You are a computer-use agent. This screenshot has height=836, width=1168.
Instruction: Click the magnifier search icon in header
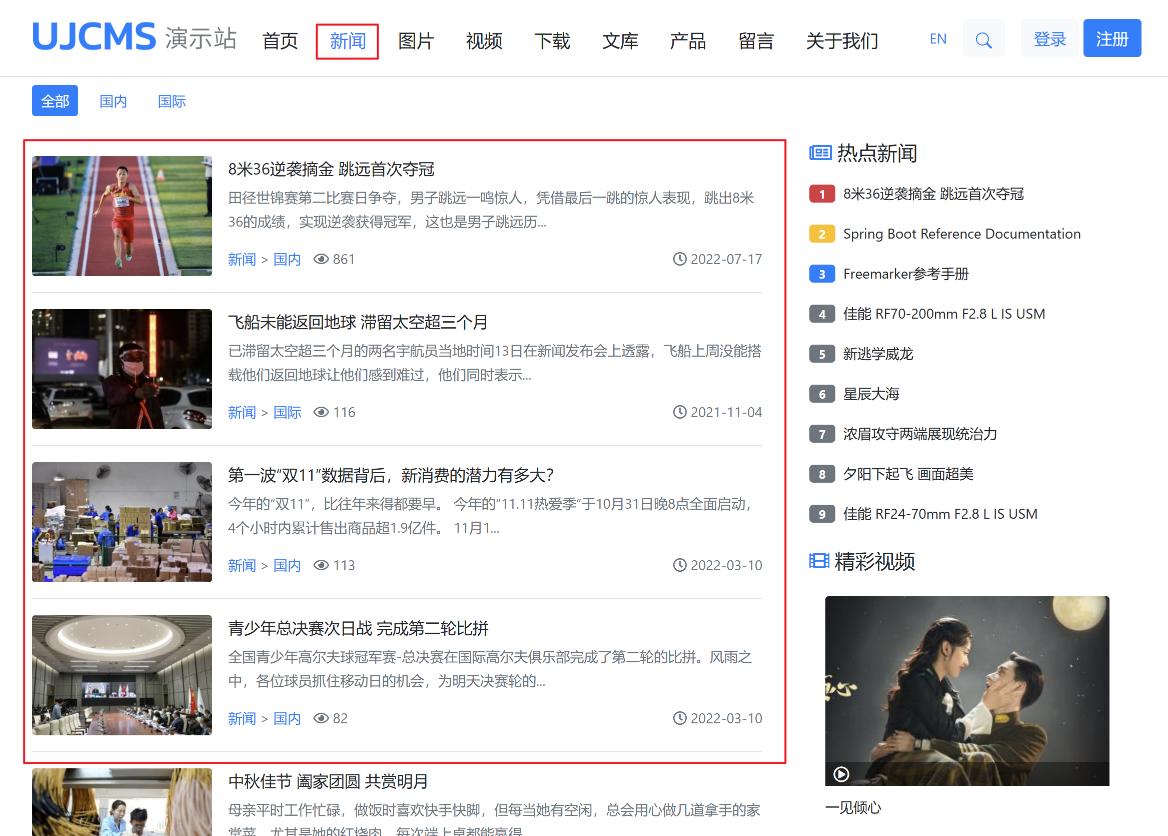click(x=983, y=40)
